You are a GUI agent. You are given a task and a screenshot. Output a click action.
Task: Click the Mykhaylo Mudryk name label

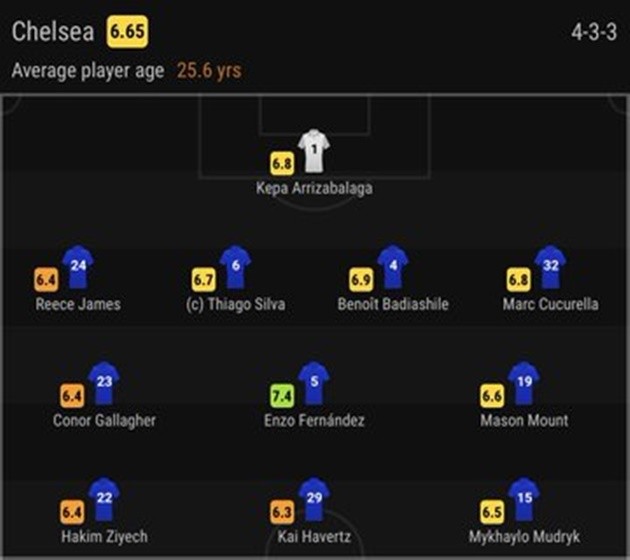(524, 537)
